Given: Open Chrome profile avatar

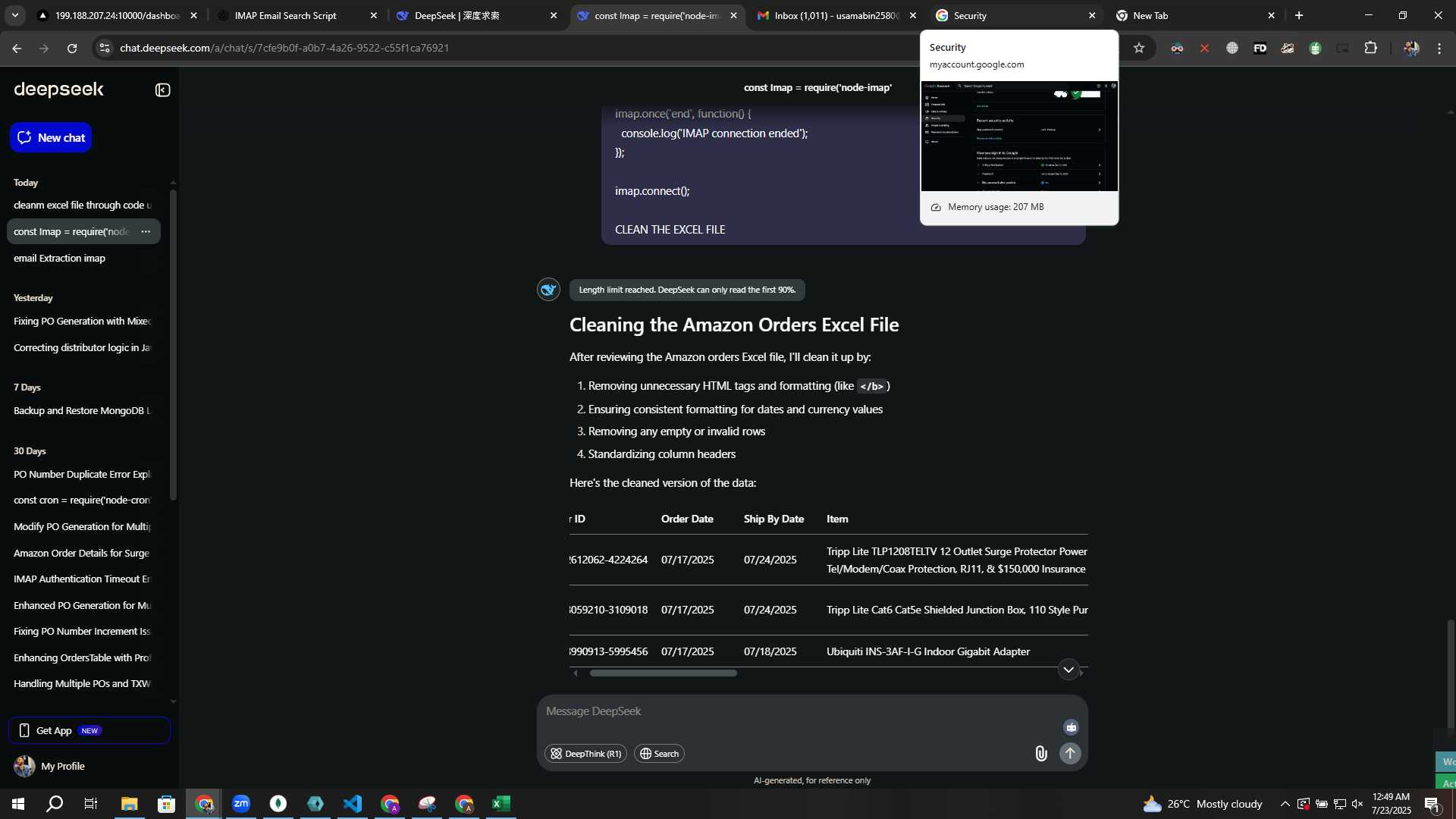Looking at the screenshot, I should [x=1410, y=48].
